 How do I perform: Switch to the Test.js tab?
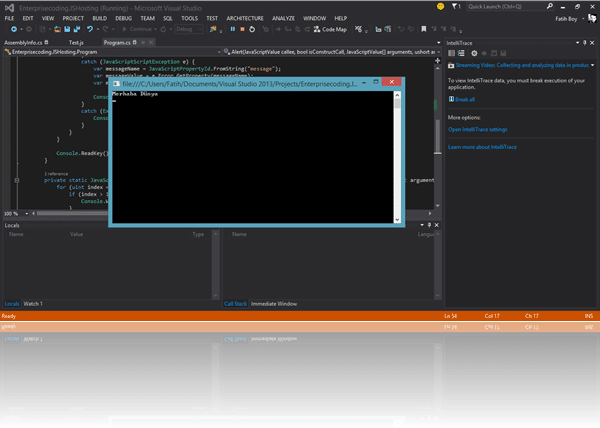pyautogui.click(x=76, y=42)
